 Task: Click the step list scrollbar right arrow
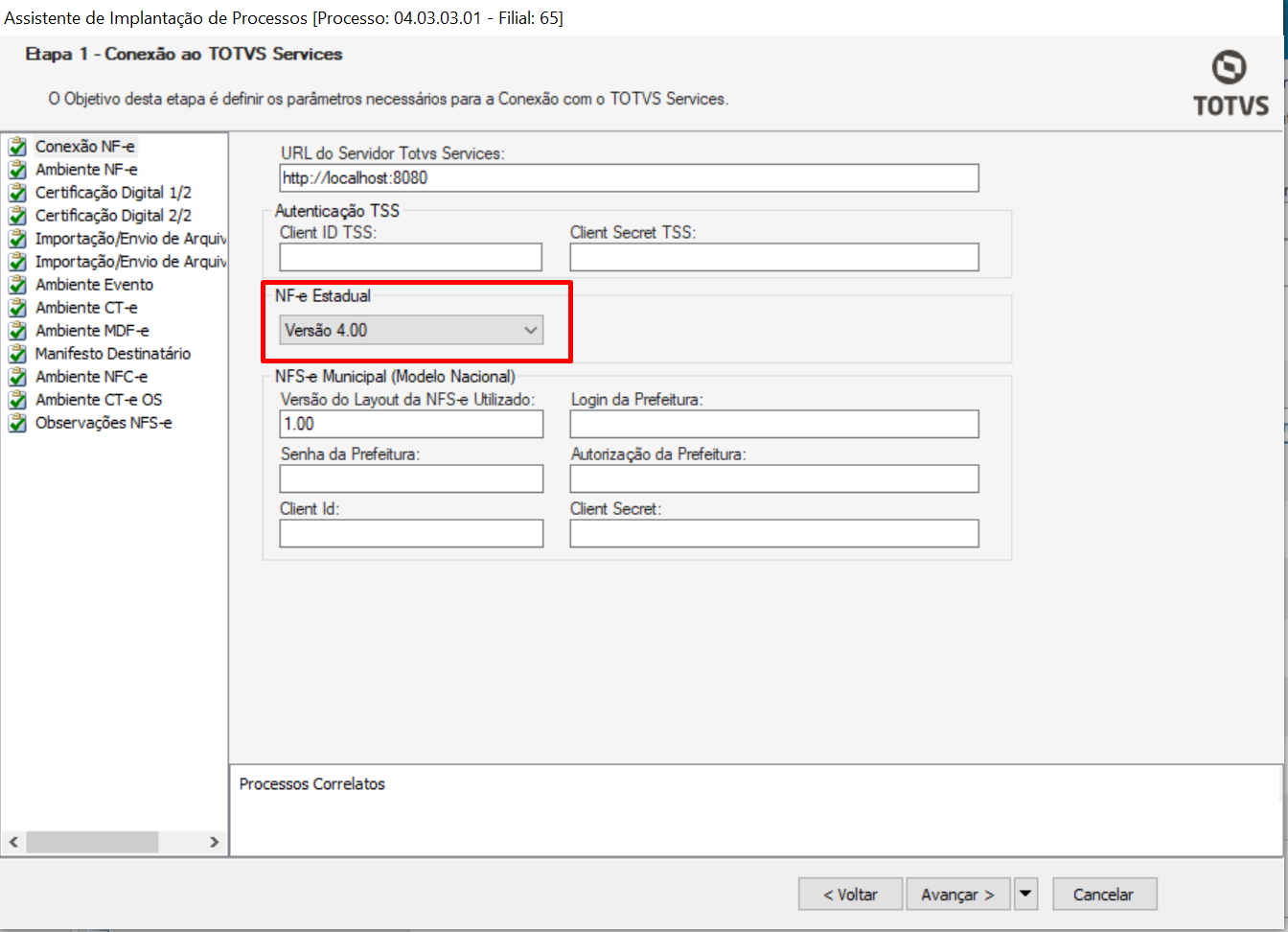click(214, 842)
